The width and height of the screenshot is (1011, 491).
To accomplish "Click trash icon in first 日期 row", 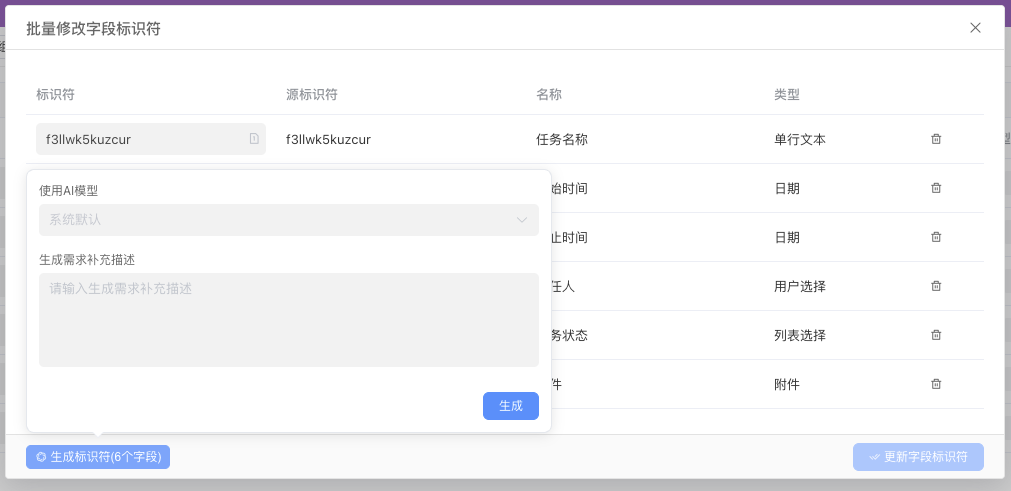I will [x=936, y=188].
